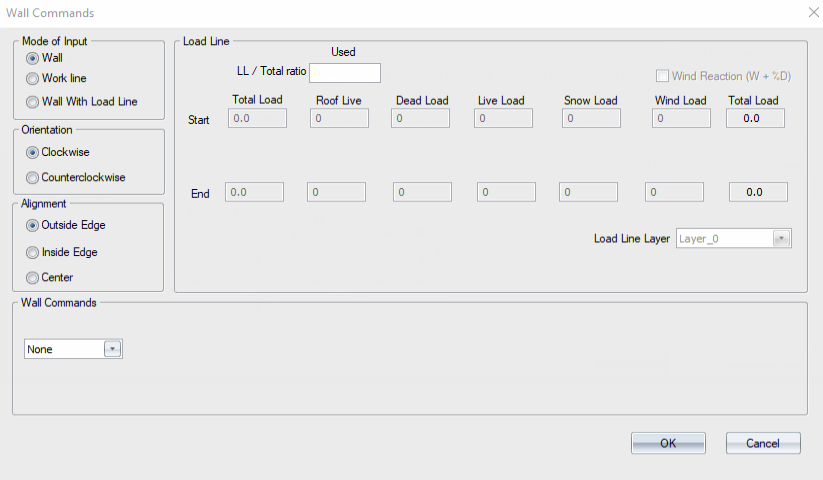Click the Start Snow Load field
Viewport: 823px width, 480px height.
591,119
